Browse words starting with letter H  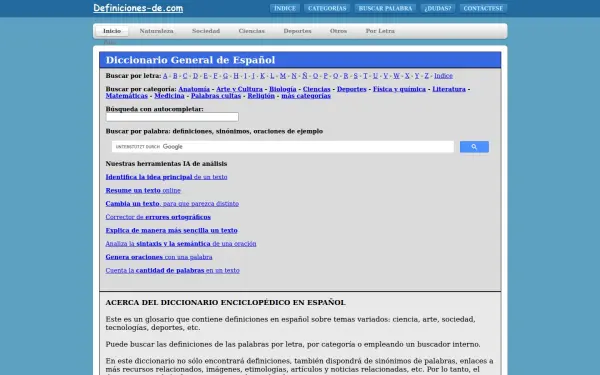pos(236,76)
